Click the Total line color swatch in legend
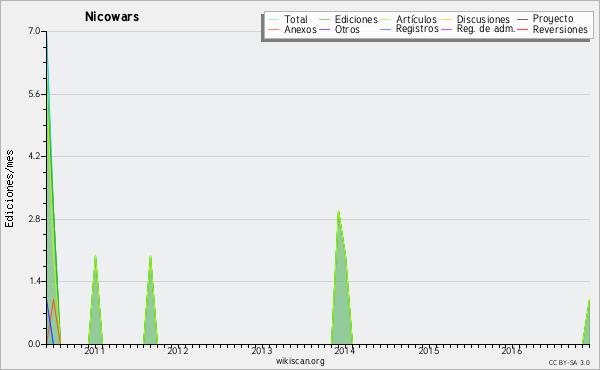This screenshot has height=370, width=600. (x=274, y=19)
